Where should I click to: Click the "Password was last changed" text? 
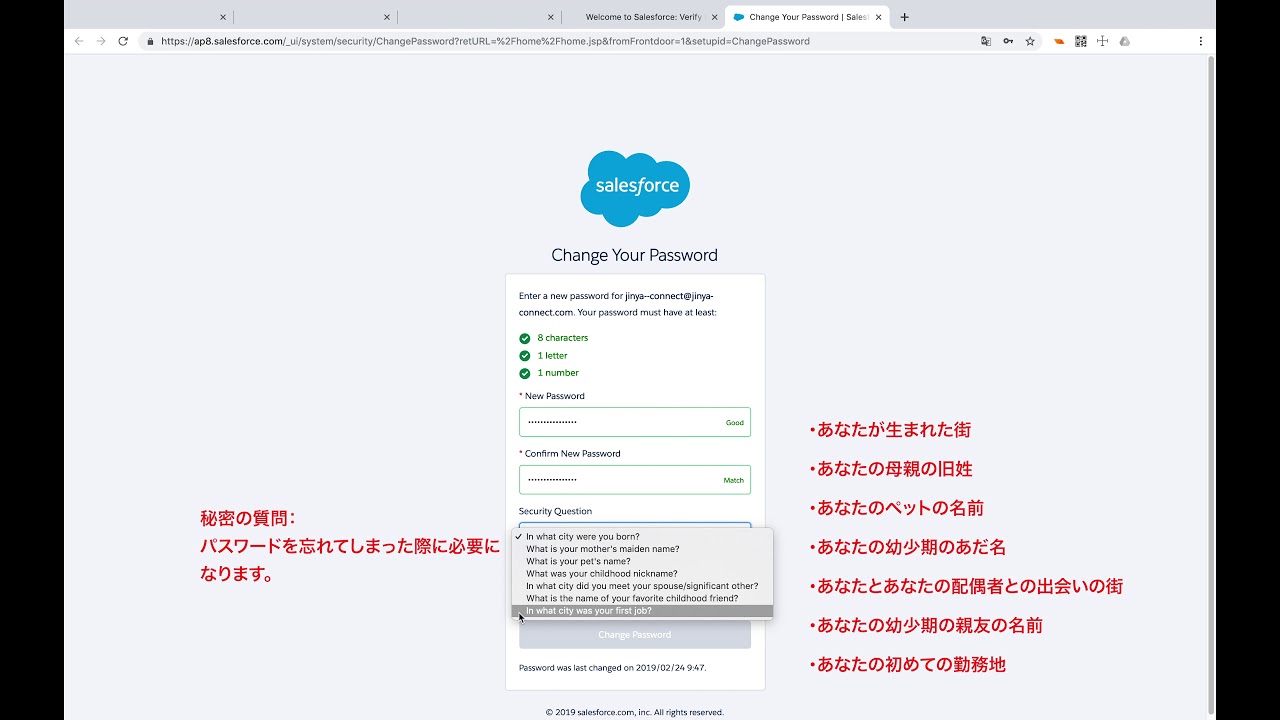point(612,667)
